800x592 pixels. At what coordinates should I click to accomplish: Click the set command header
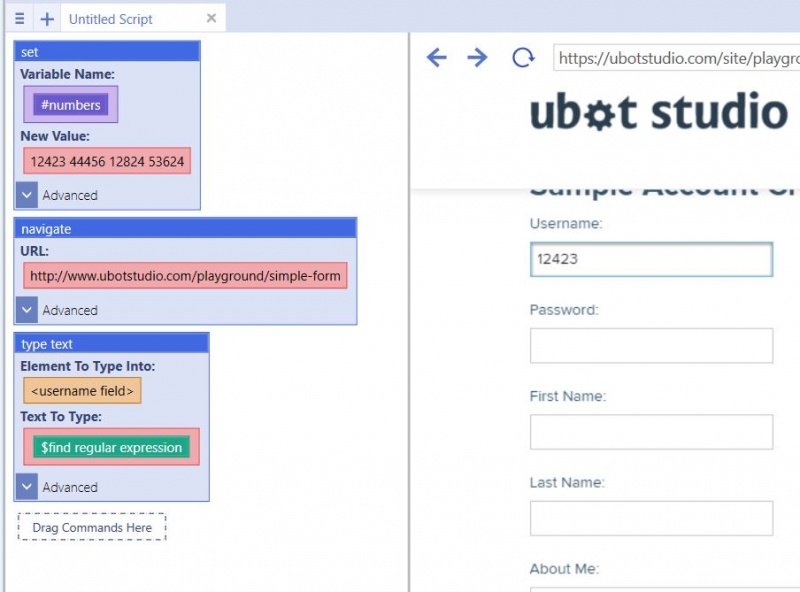(107, 52)
